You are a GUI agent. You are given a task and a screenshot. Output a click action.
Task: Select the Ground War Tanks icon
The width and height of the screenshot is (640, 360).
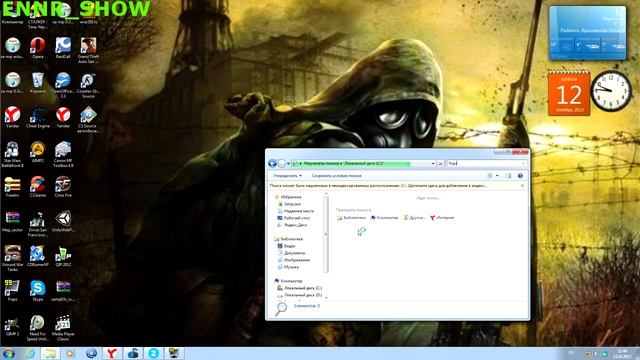tap(12, 258)
